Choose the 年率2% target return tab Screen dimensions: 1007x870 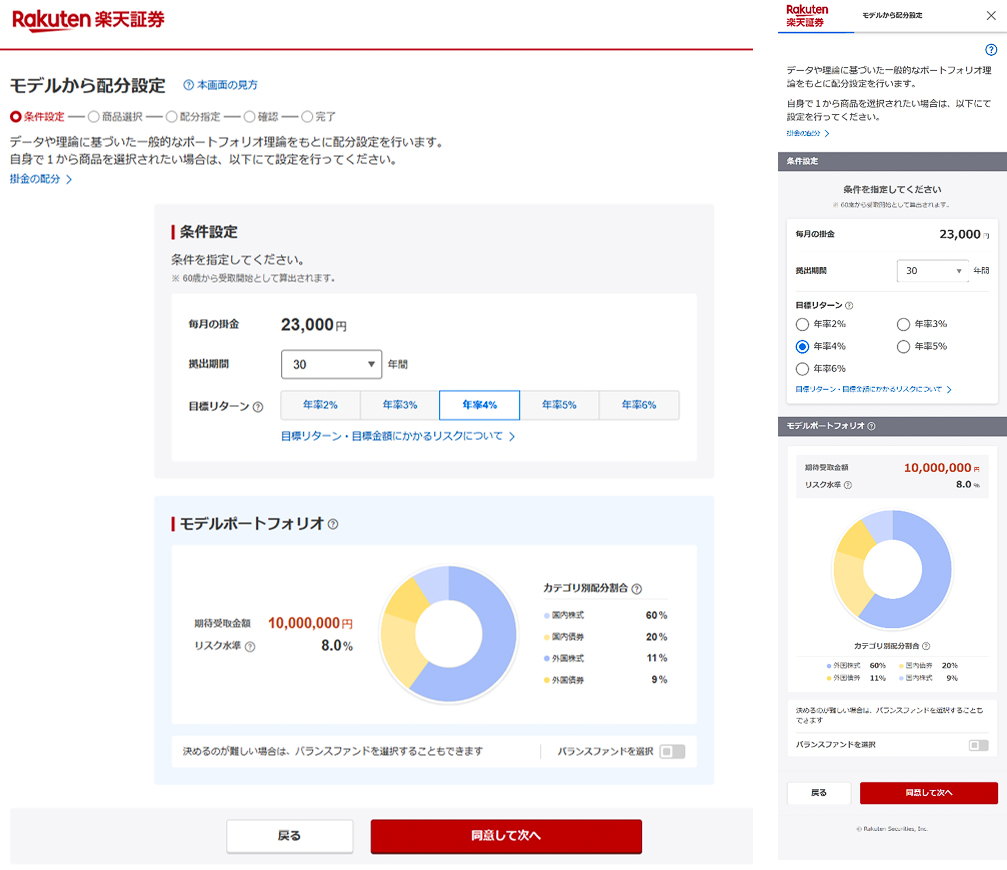click(320, 405)
